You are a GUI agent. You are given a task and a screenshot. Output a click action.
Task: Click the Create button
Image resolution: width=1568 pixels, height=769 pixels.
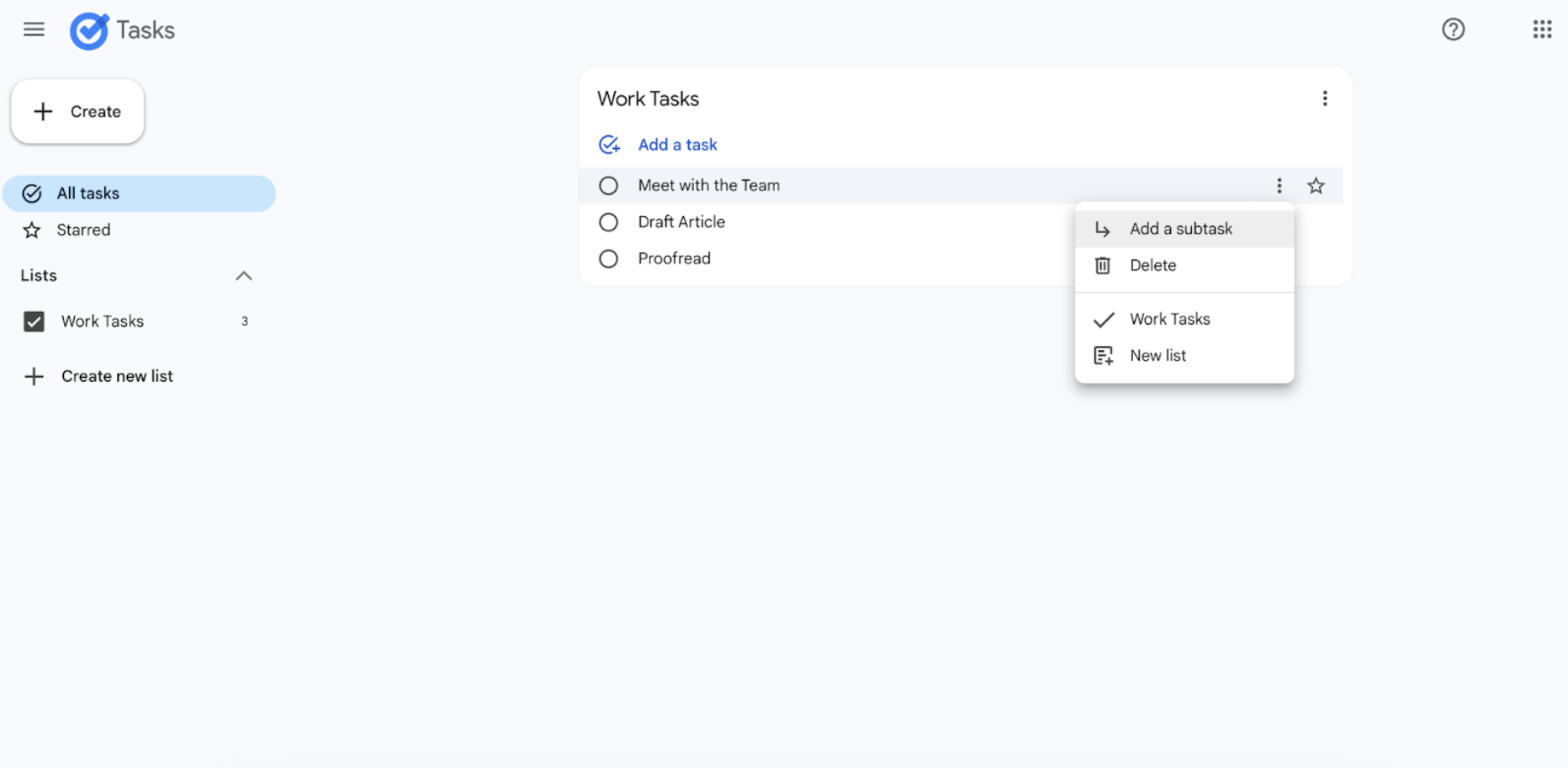click(x=77, y=111)
